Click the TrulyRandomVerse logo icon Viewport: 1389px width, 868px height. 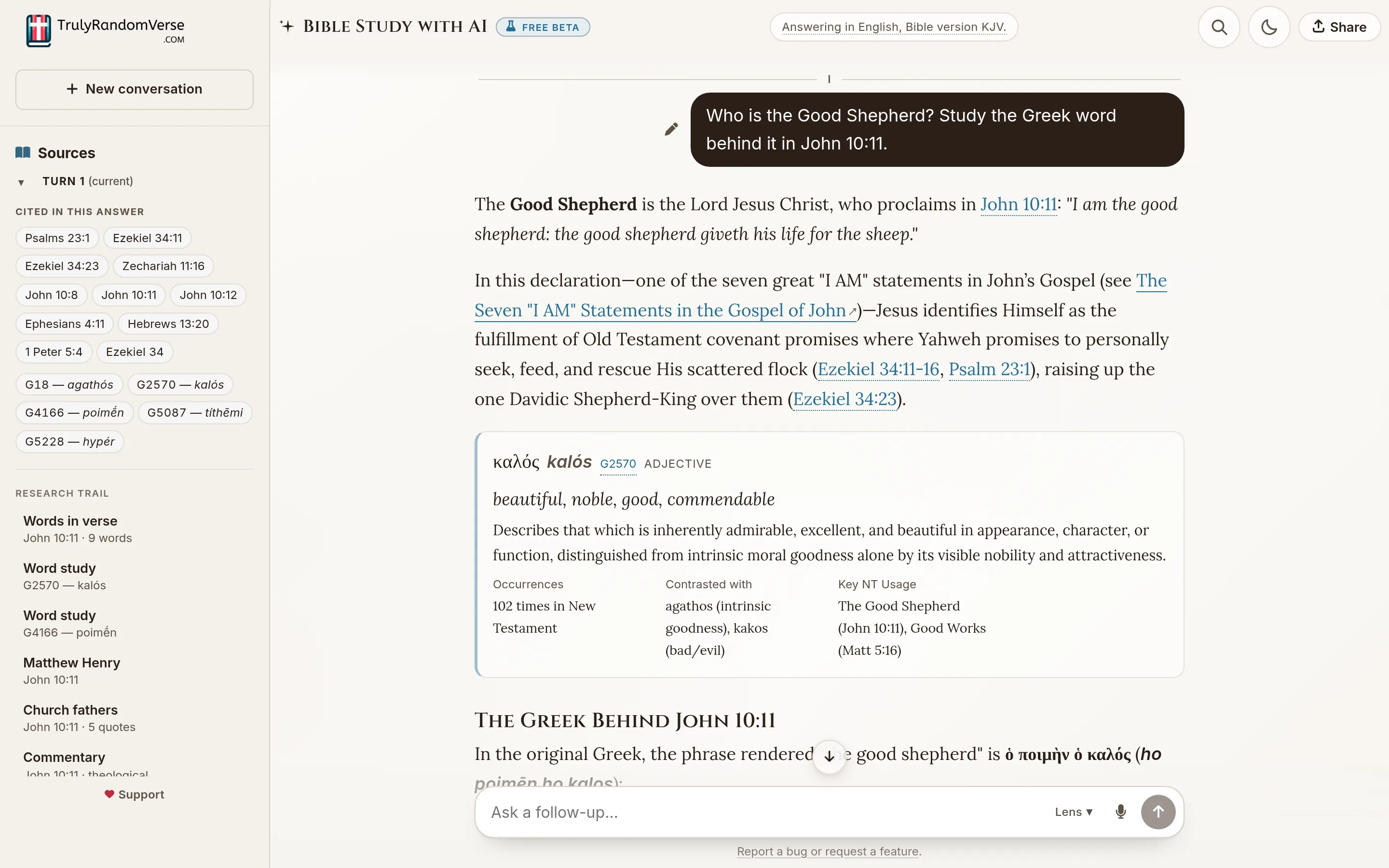[x=39, y=30]
